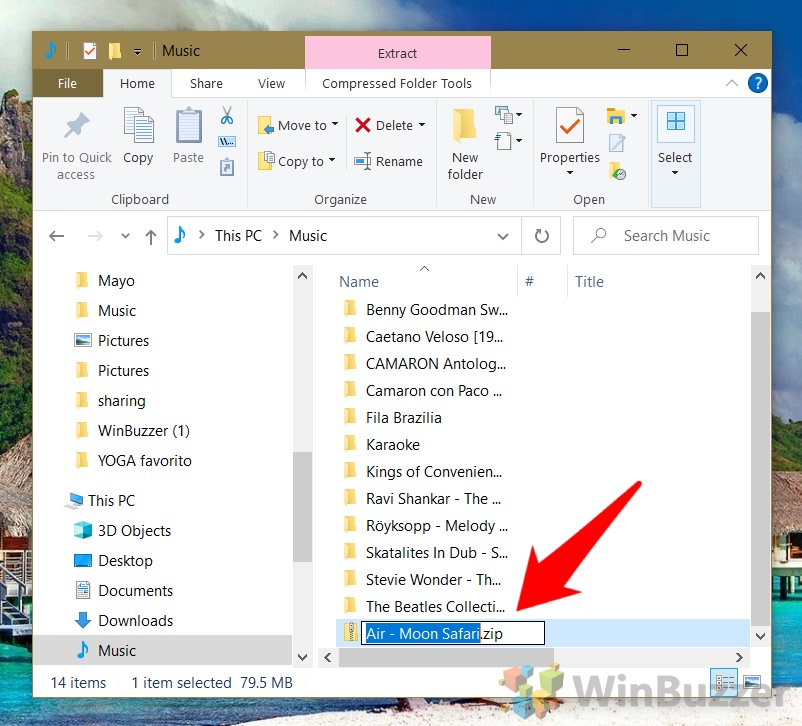This screenshot has width=802, height=726.
Task: Switch to the View tab
Action: click(270, 84)
